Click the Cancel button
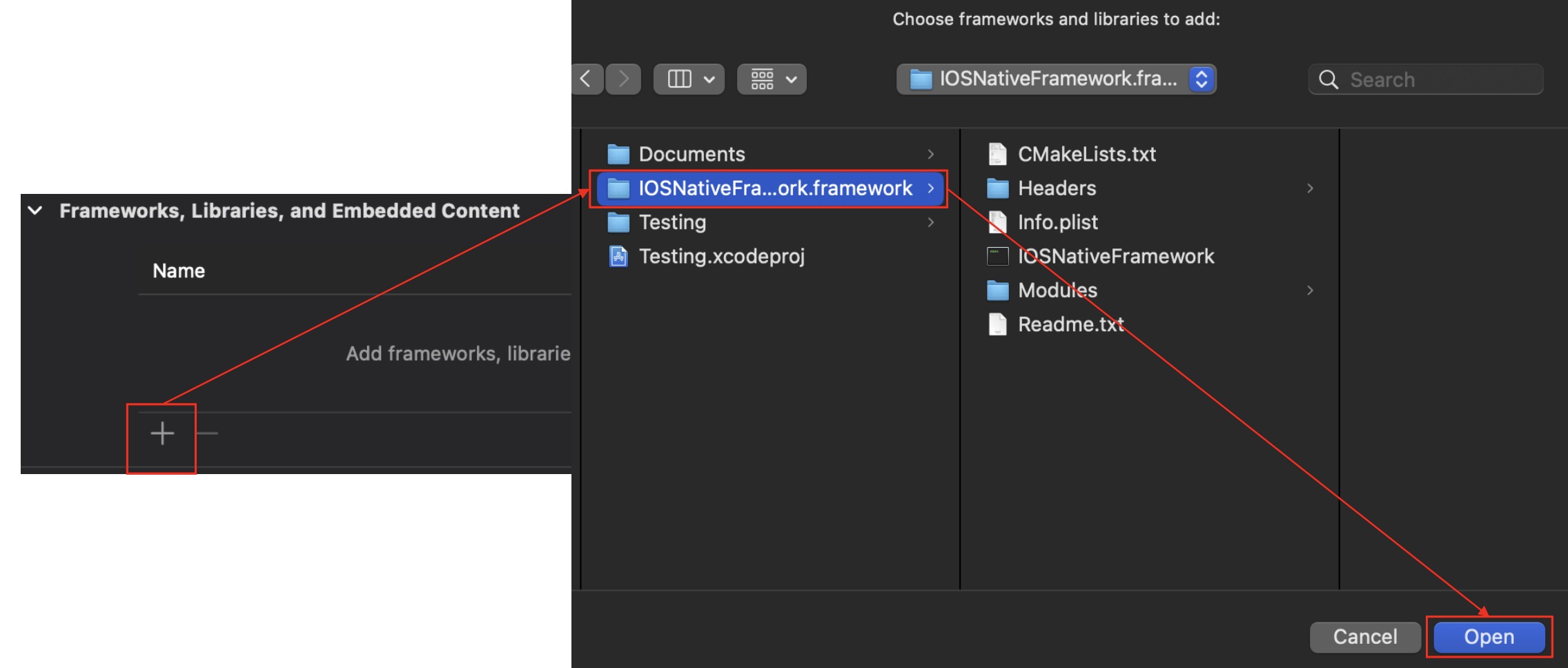 tap(1364, 636)
